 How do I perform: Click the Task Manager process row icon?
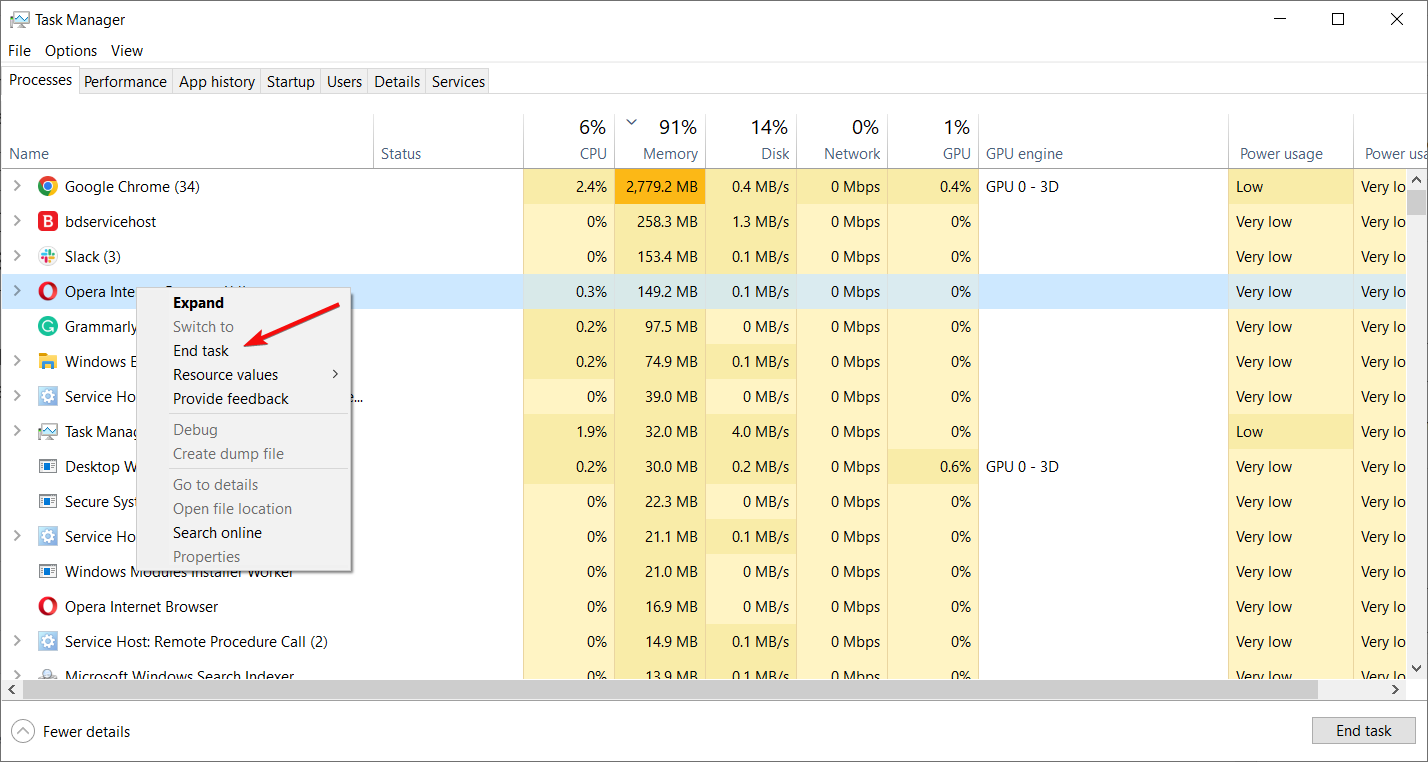point(47,431)
